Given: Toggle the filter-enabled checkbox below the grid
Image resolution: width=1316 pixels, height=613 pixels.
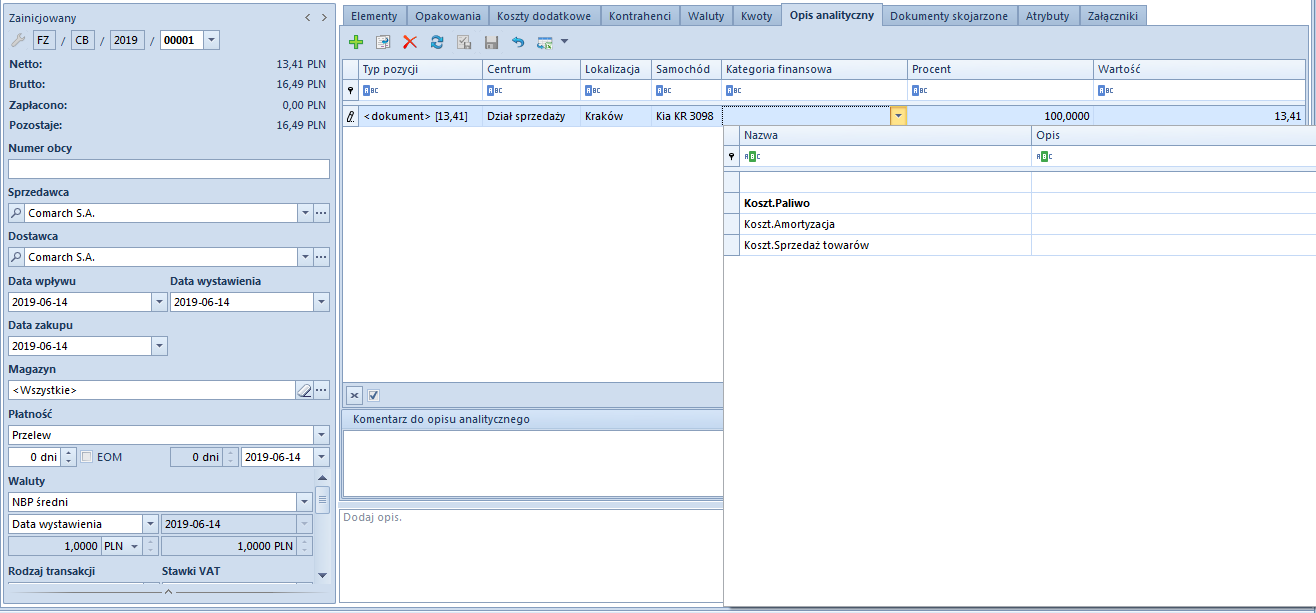Looking at the screenshot, I should (x=373, y=395).
